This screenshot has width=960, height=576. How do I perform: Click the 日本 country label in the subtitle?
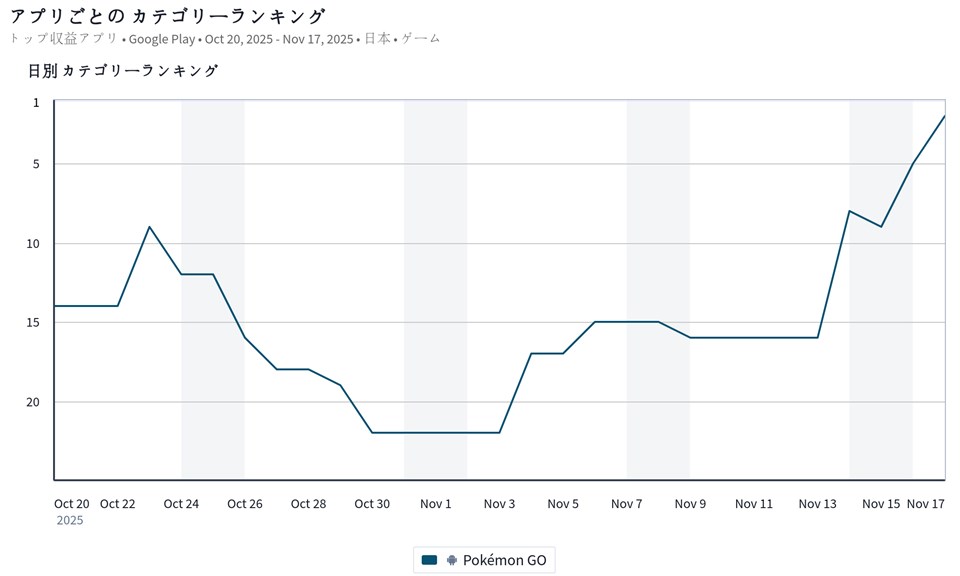coord(377,39)
